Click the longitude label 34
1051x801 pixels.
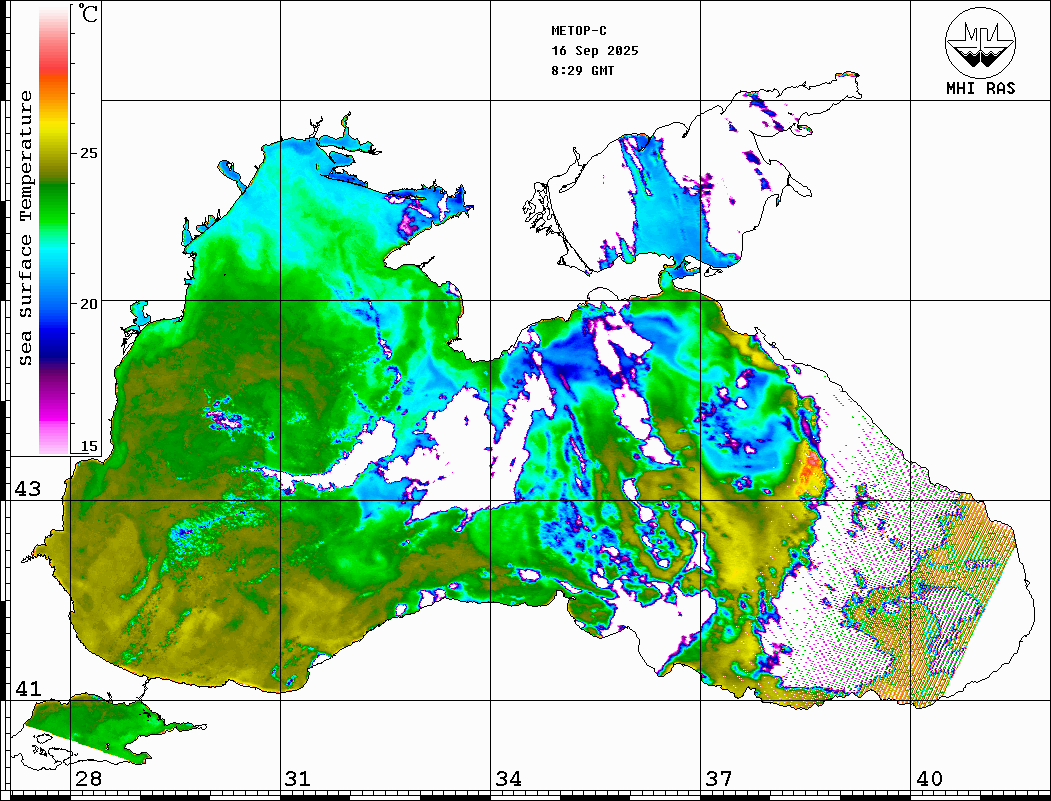point(508,779)
